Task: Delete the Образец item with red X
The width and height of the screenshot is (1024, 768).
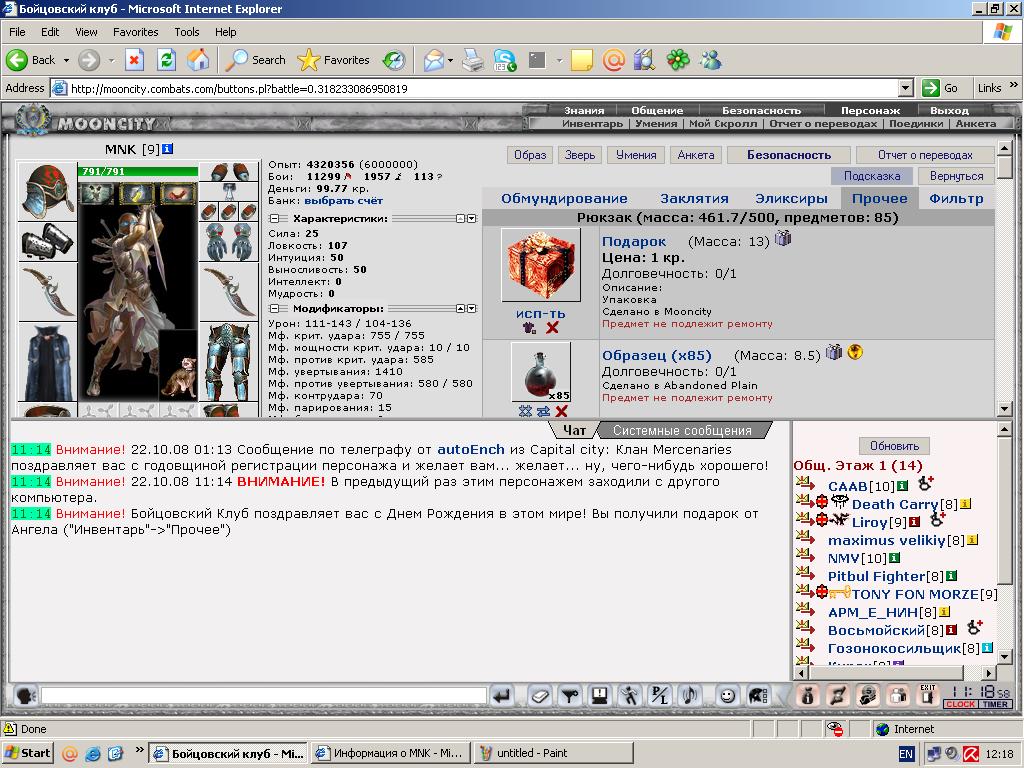Action: (561, 411)
